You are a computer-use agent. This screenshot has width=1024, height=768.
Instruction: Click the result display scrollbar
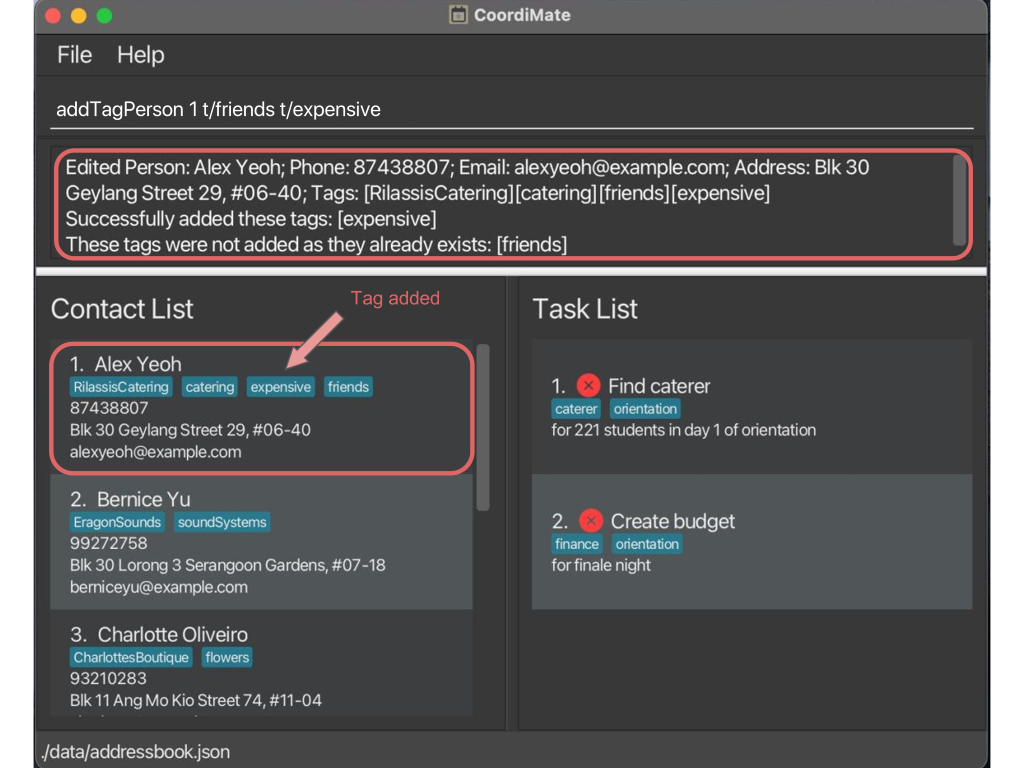[960, 200]
